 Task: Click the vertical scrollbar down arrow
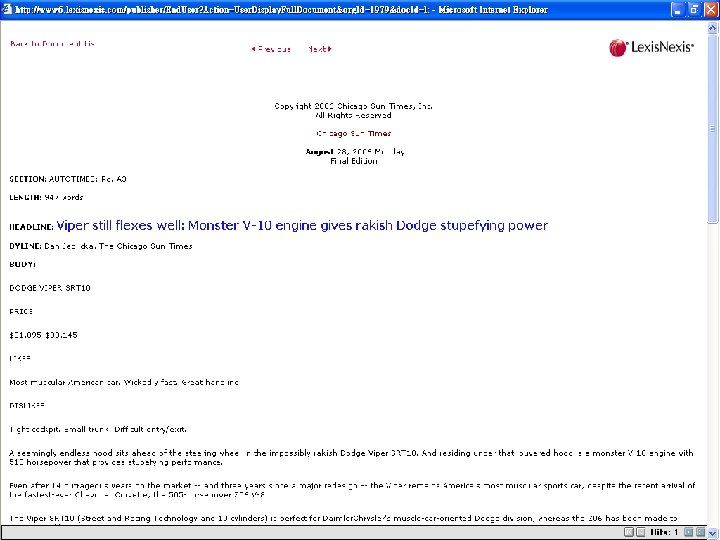(x=712, y=532)
